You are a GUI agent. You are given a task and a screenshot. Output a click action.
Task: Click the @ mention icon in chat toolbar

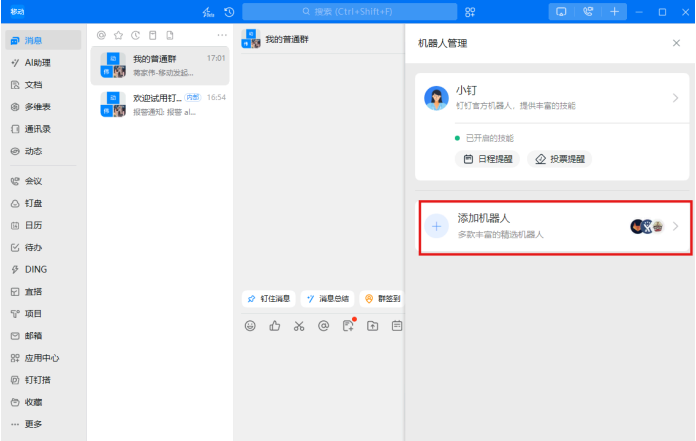[323, 326]
